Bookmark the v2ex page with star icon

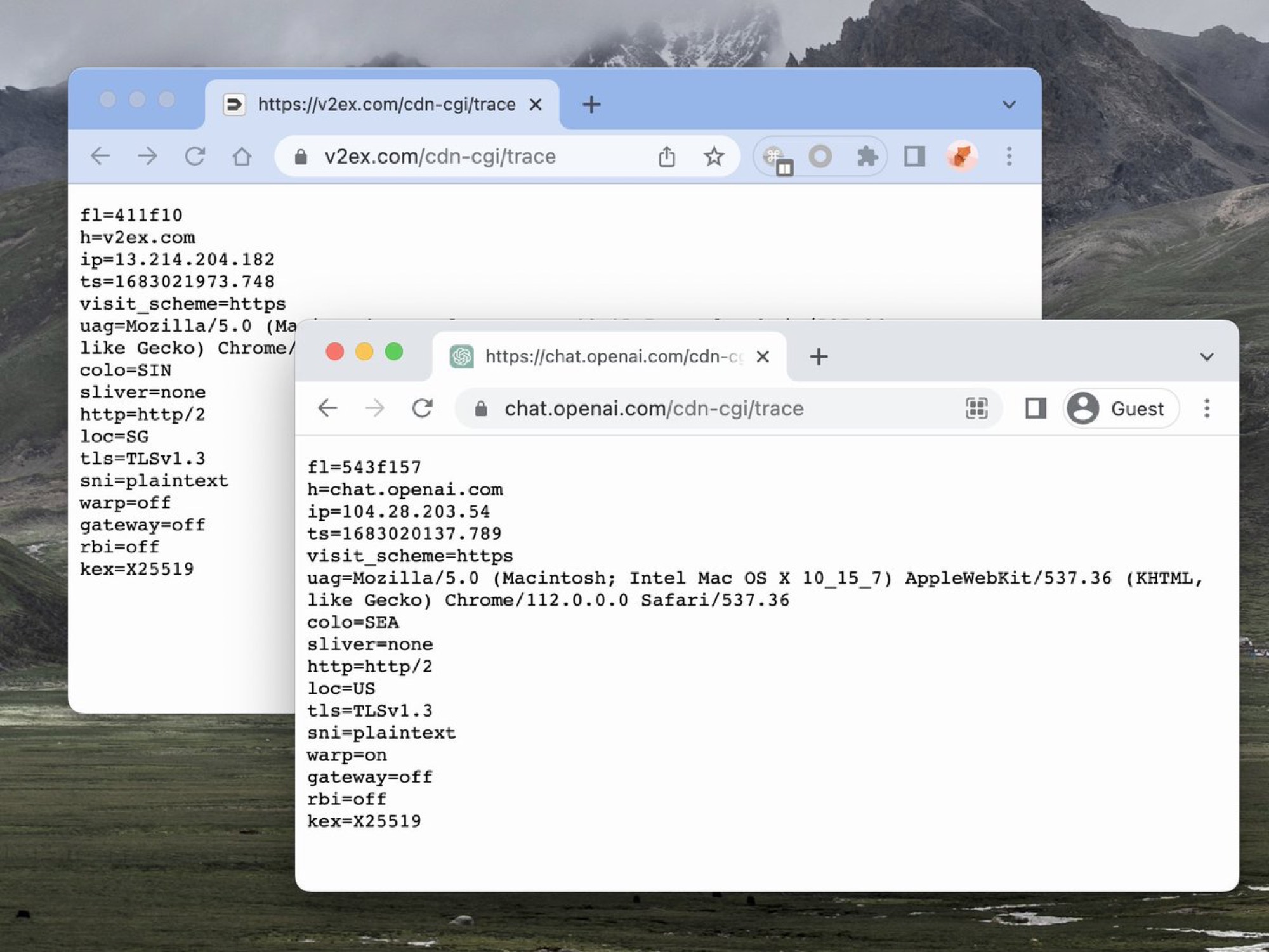tap(714, 156)
